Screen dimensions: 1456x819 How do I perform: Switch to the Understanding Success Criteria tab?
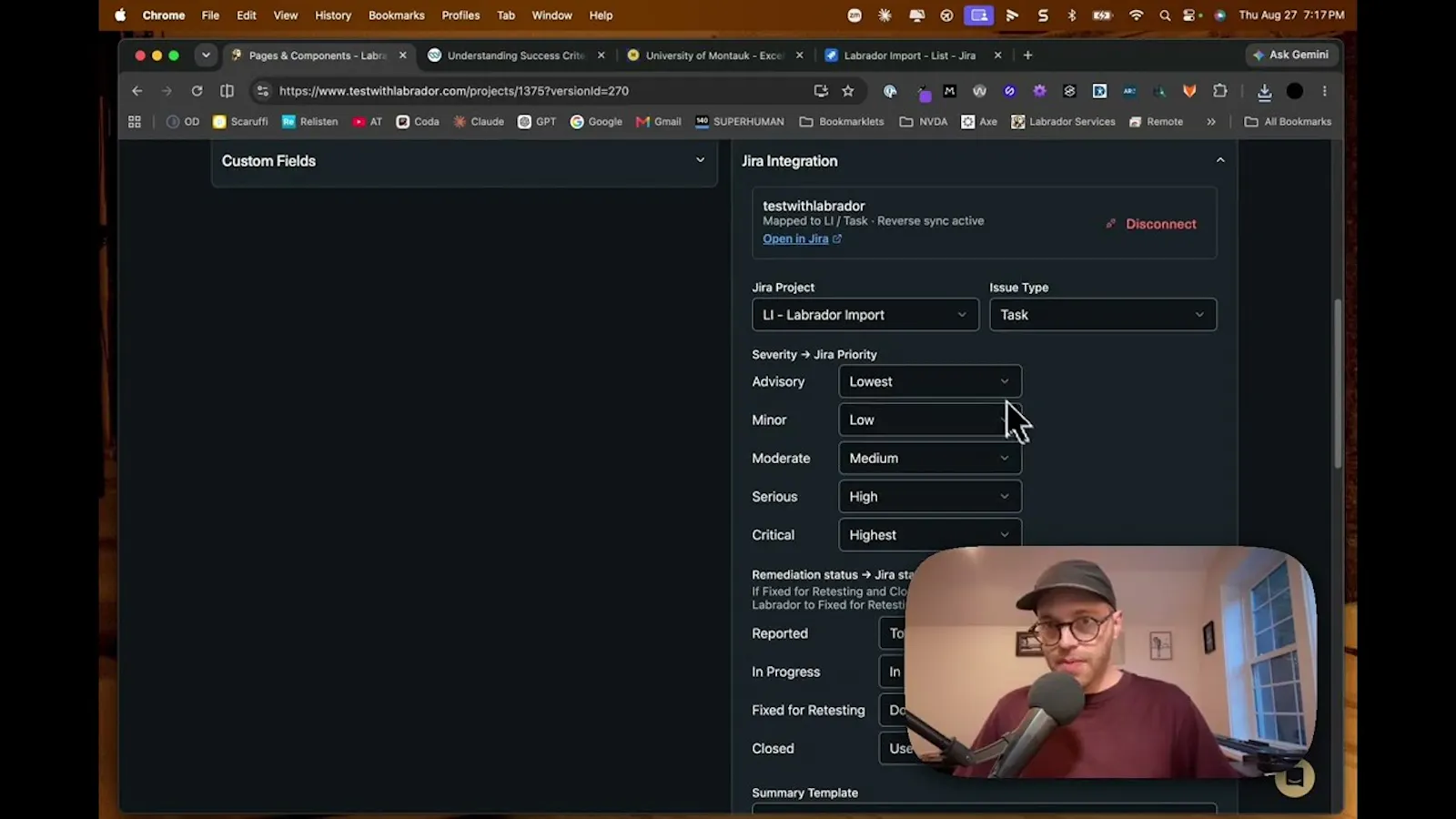(x=516, y=56)
